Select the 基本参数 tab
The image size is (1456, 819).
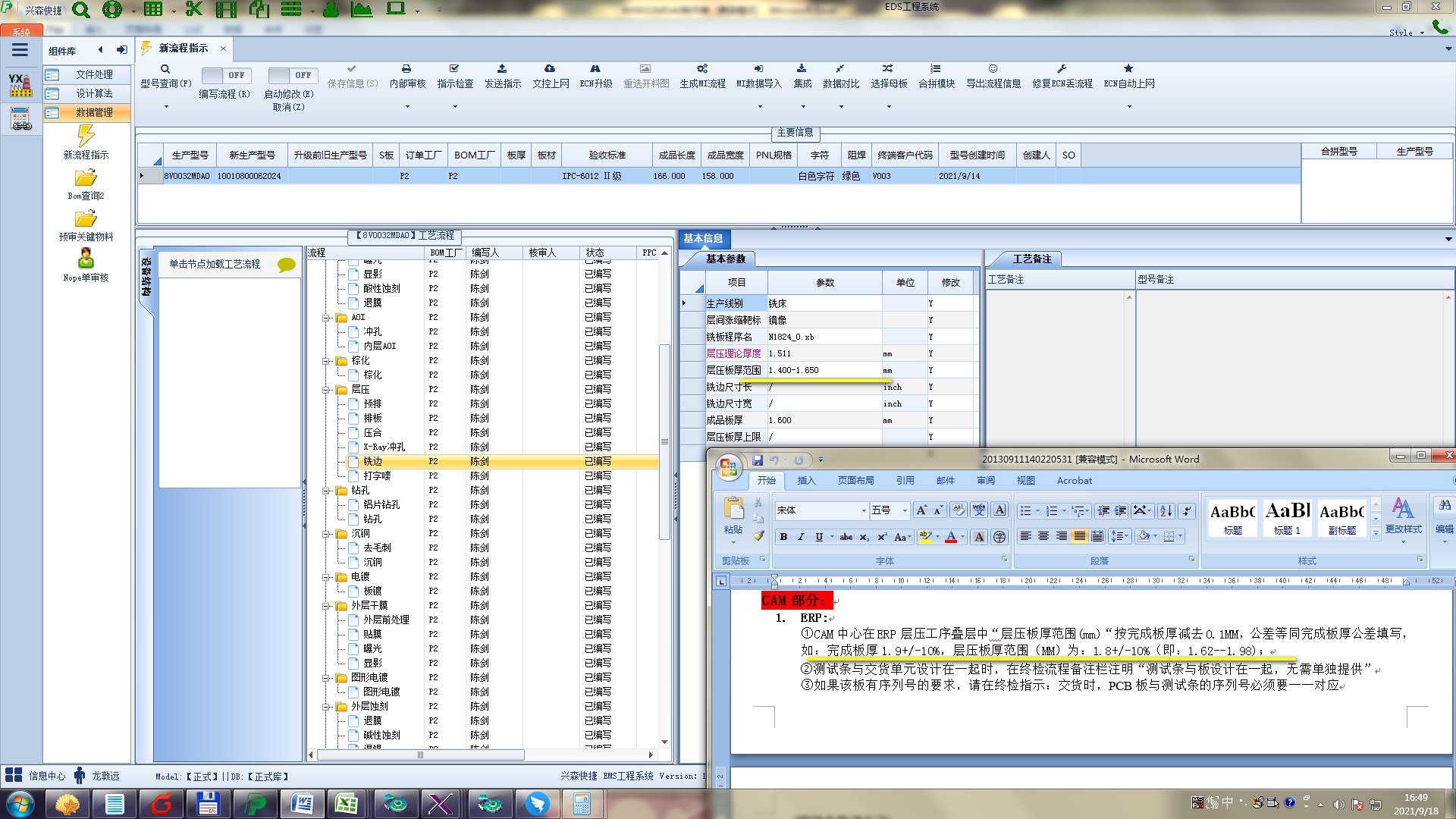tap(725, 259)
